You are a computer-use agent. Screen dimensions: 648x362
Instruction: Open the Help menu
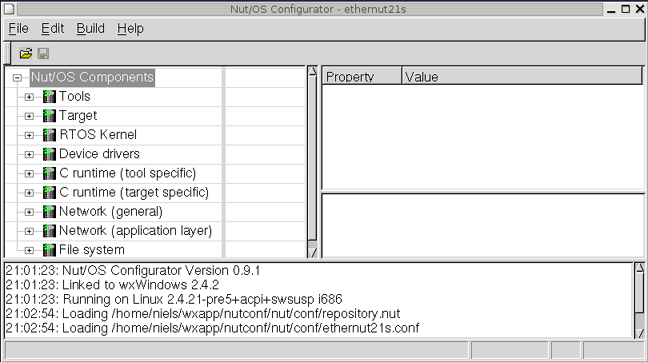tap(130, 29)
